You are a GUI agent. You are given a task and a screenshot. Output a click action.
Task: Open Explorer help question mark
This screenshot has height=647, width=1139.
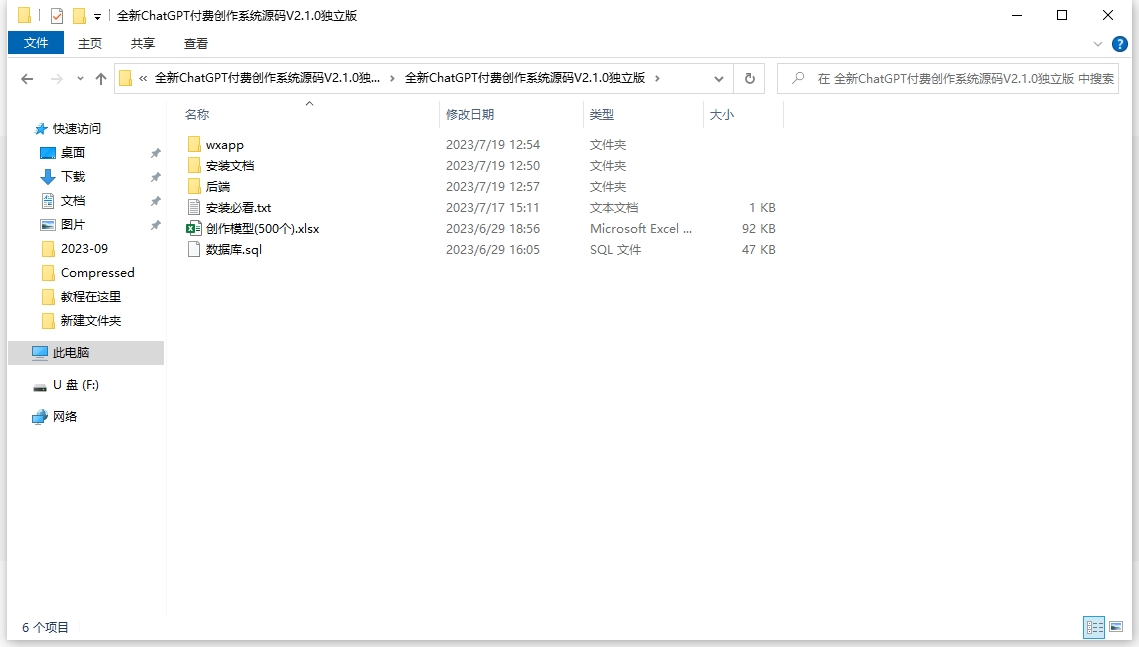[1120, 44]
